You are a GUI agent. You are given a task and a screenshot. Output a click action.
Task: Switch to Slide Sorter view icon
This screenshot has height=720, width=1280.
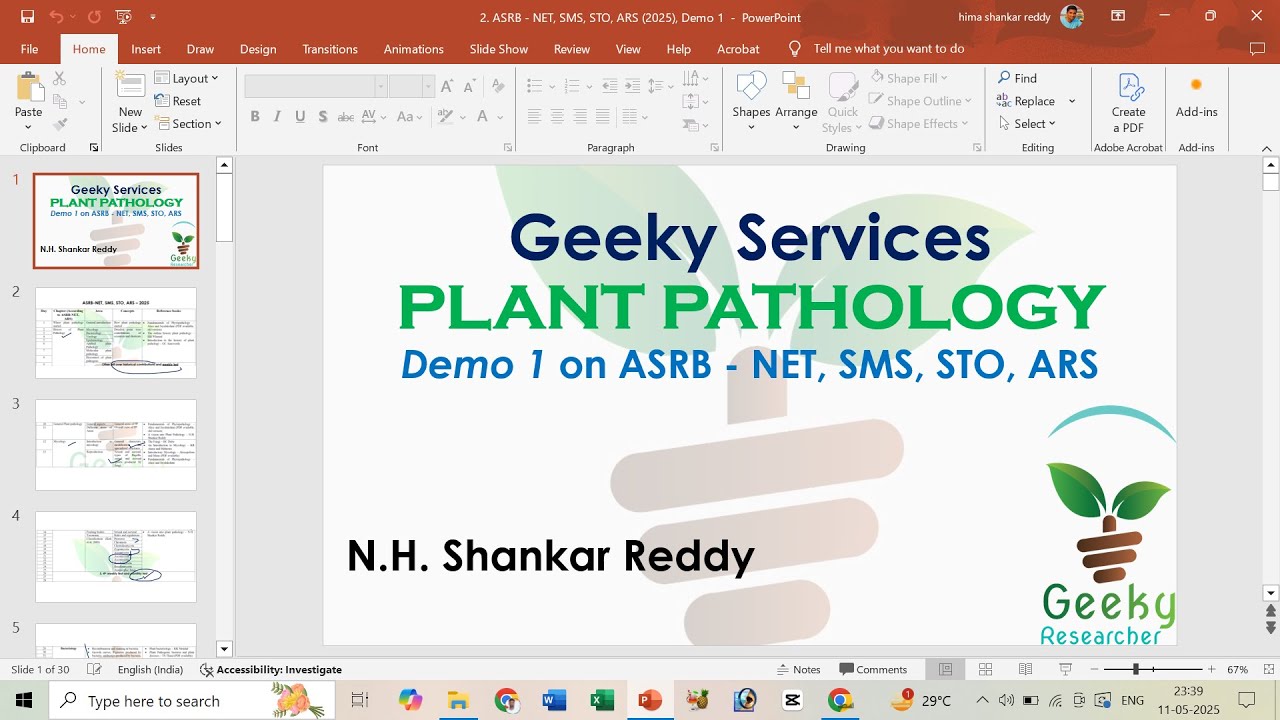tap(985, 669)
